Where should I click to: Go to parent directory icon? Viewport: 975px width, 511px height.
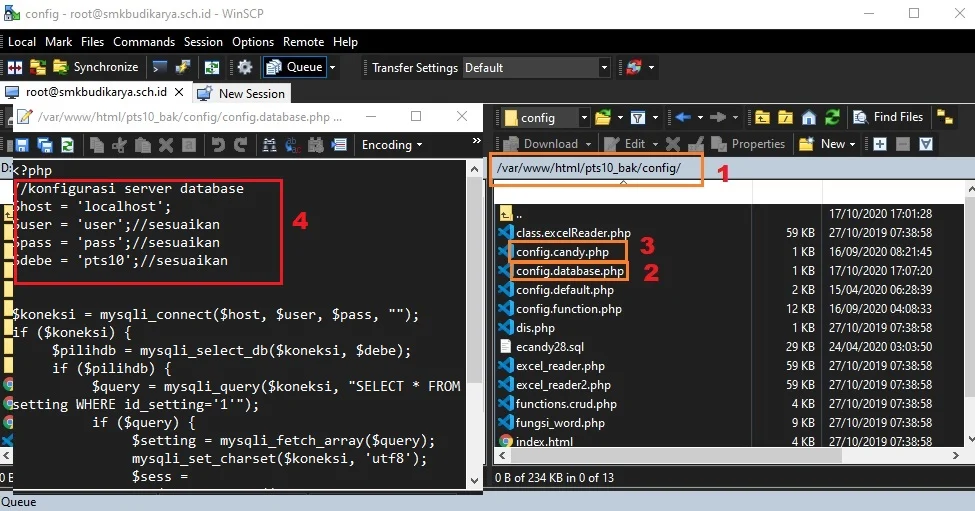pyautogui.click(x=762, y=117)
